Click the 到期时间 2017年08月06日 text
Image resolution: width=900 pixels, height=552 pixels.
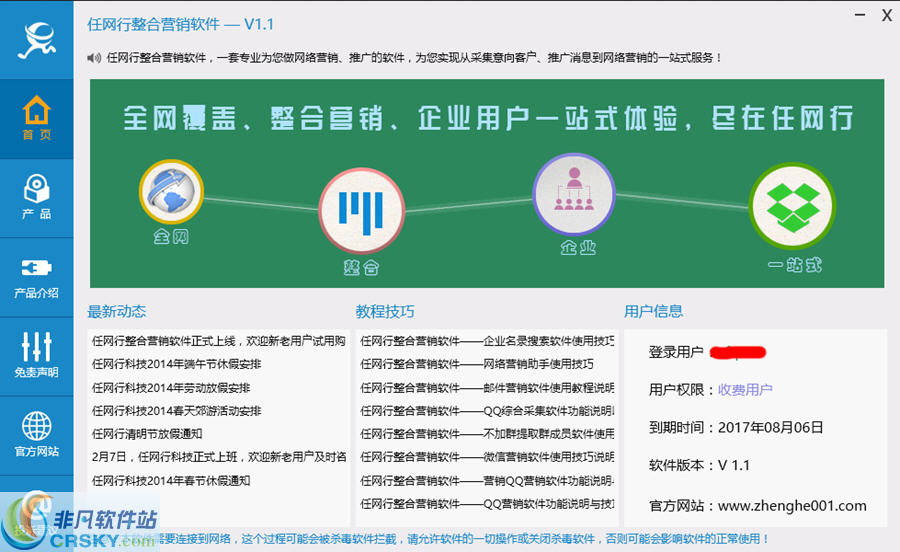coord(736,427)
